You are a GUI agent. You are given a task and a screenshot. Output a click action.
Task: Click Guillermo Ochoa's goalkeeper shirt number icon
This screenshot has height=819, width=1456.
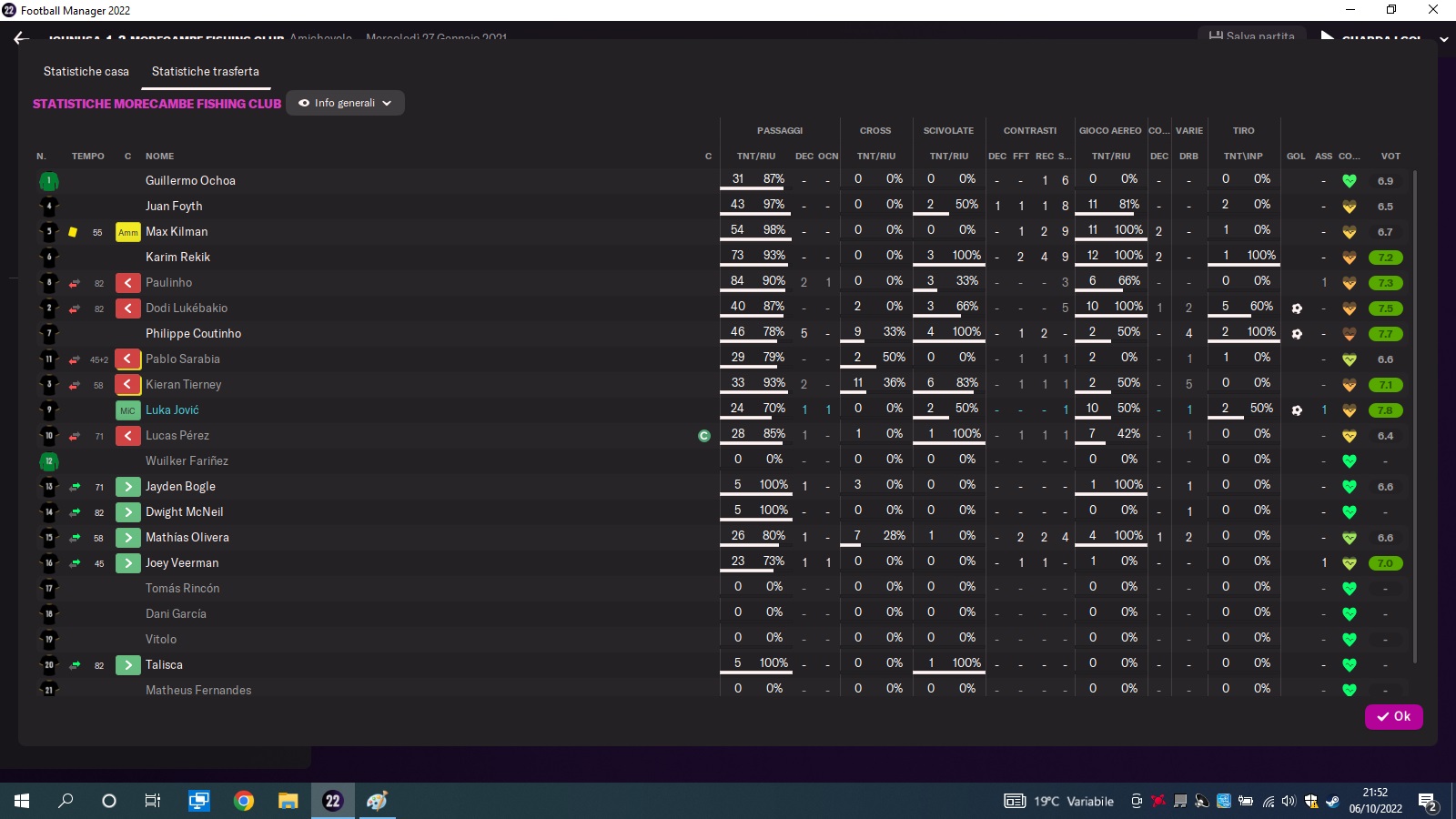(49, 181)
